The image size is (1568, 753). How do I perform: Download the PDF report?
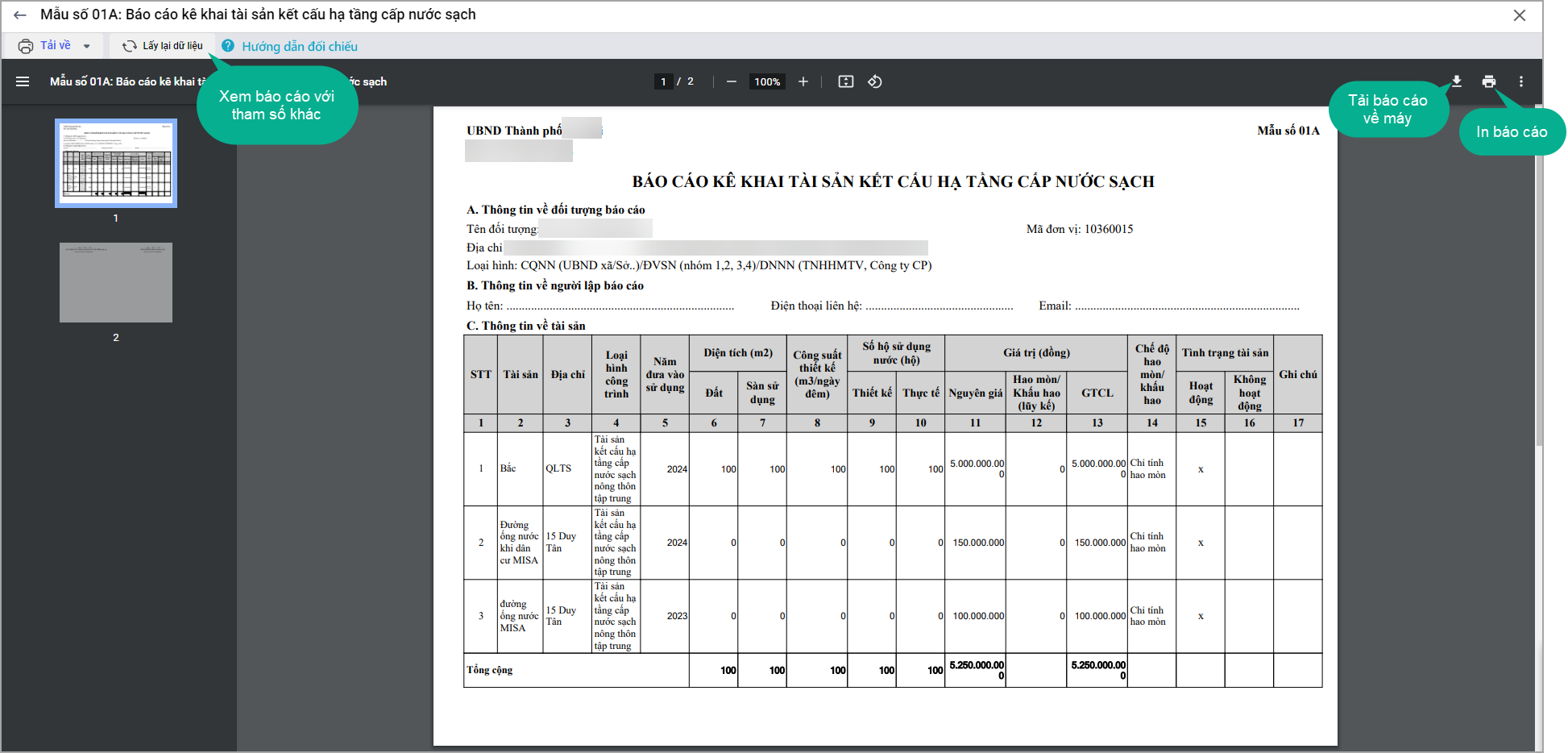pos(1457,81)
